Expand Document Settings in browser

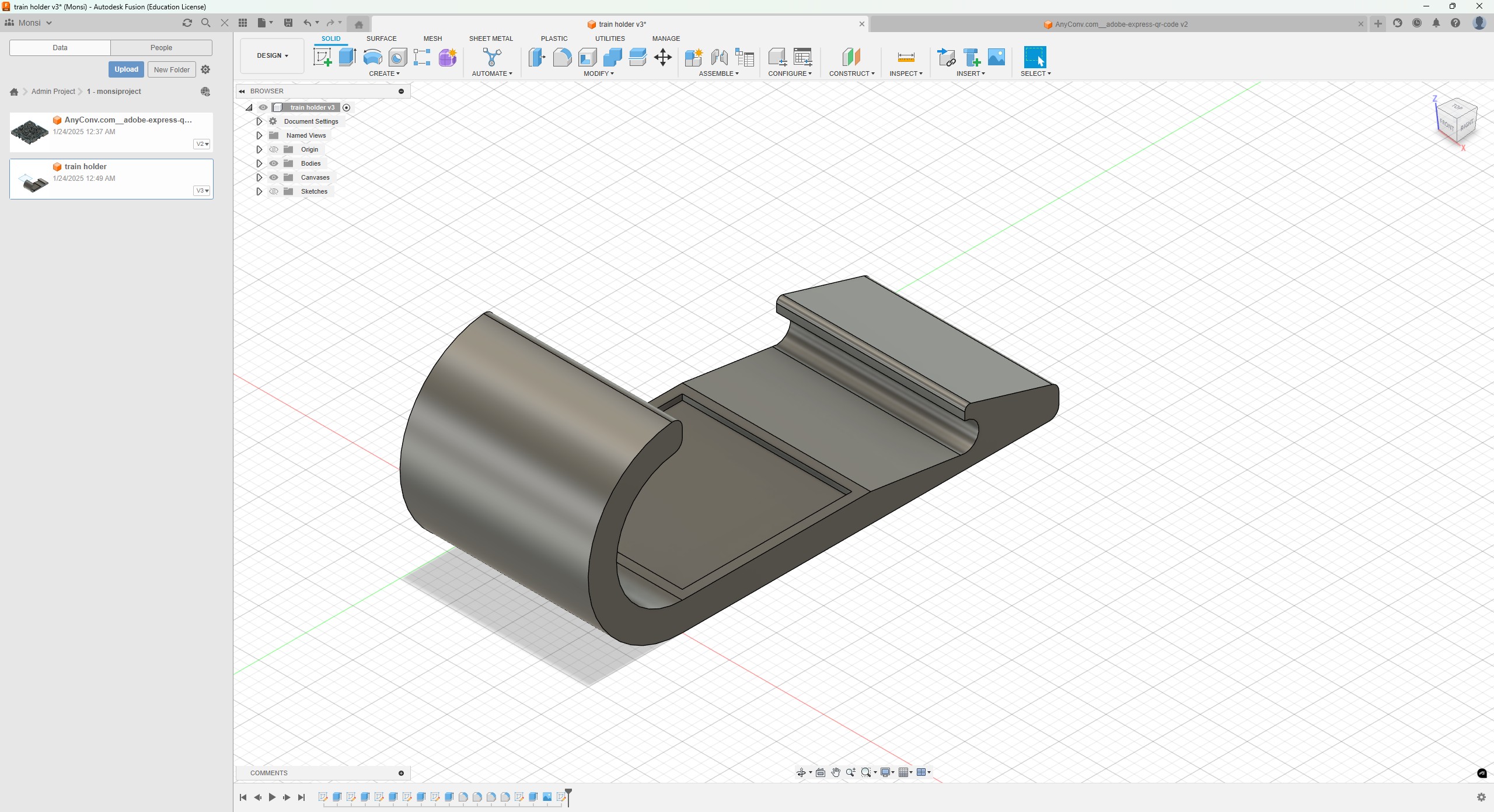pos(259,121)
